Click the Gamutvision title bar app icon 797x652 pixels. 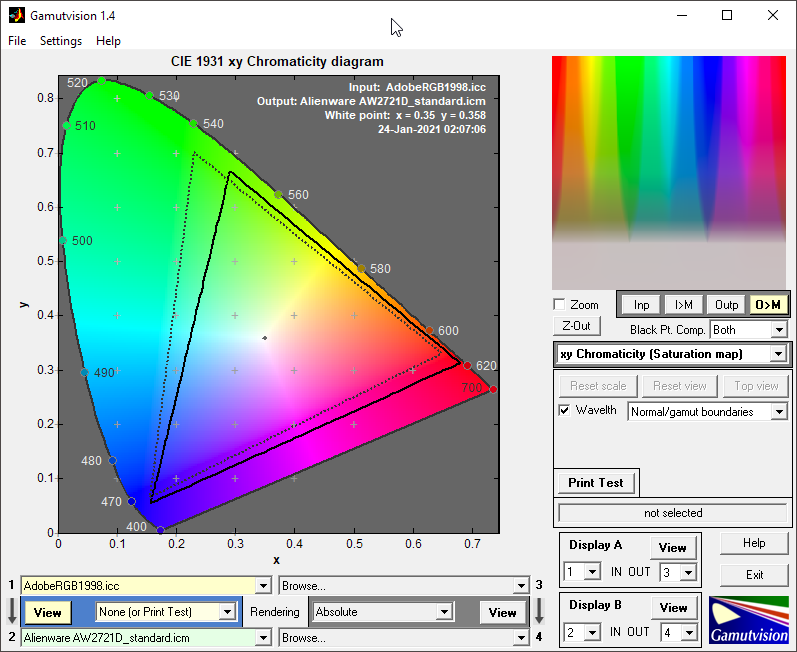(x=16, y=15)
